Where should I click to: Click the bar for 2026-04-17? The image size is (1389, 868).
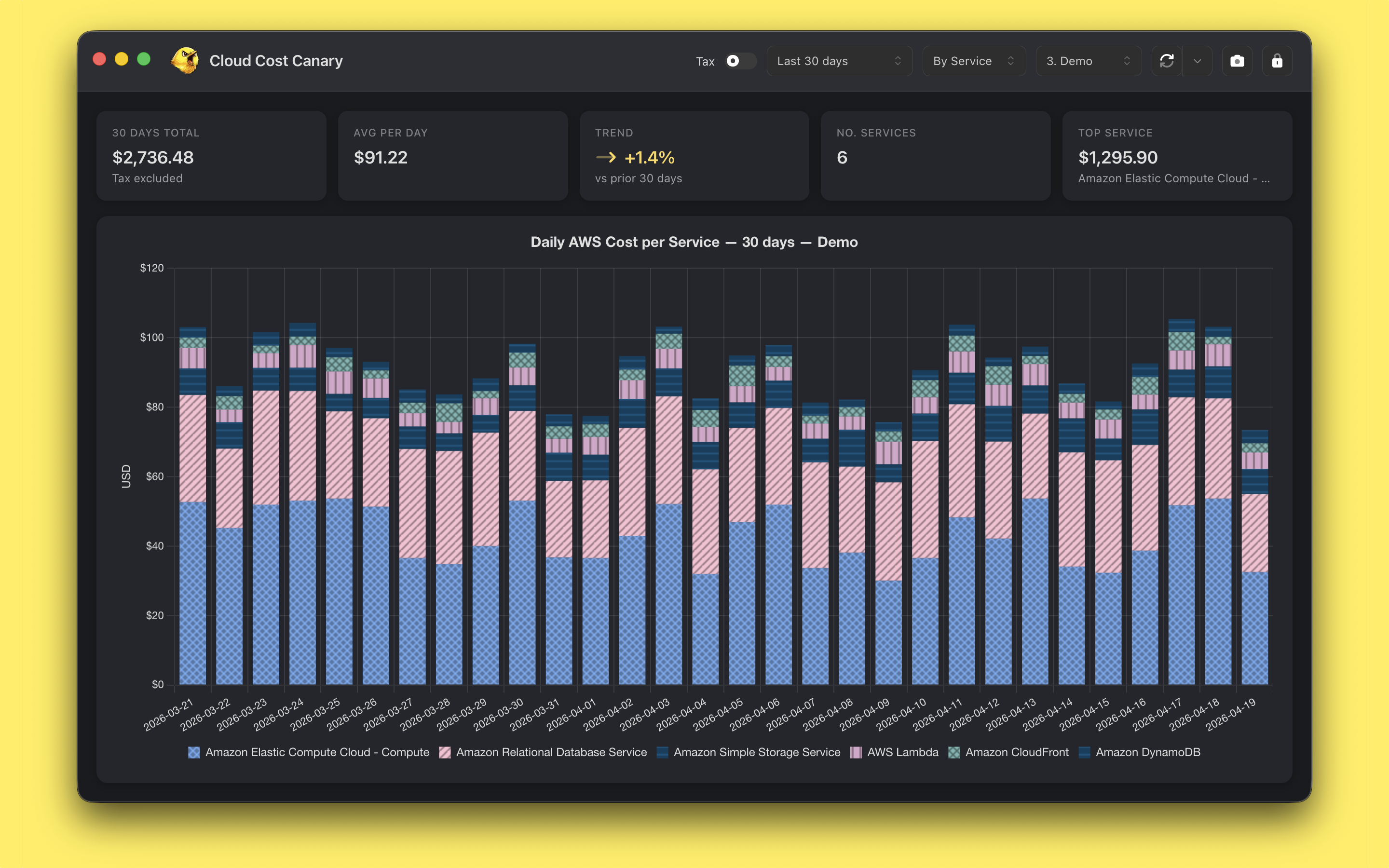(x=1182, y=502)
